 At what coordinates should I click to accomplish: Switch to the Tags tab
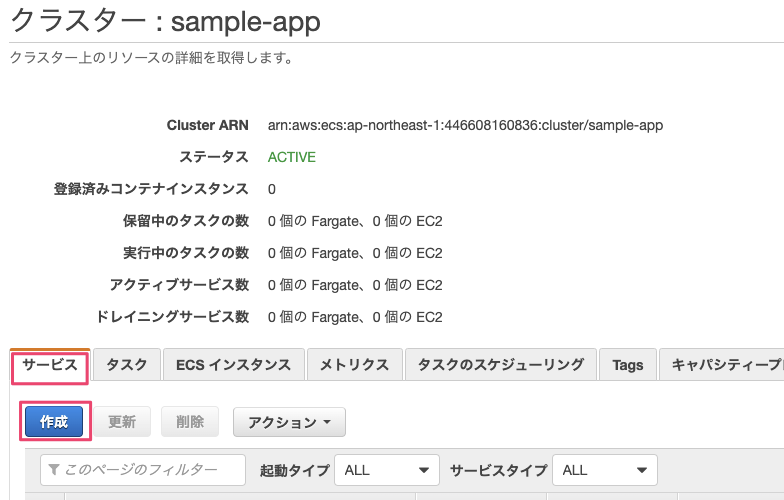pyautogui.click(x=627, y=365)
